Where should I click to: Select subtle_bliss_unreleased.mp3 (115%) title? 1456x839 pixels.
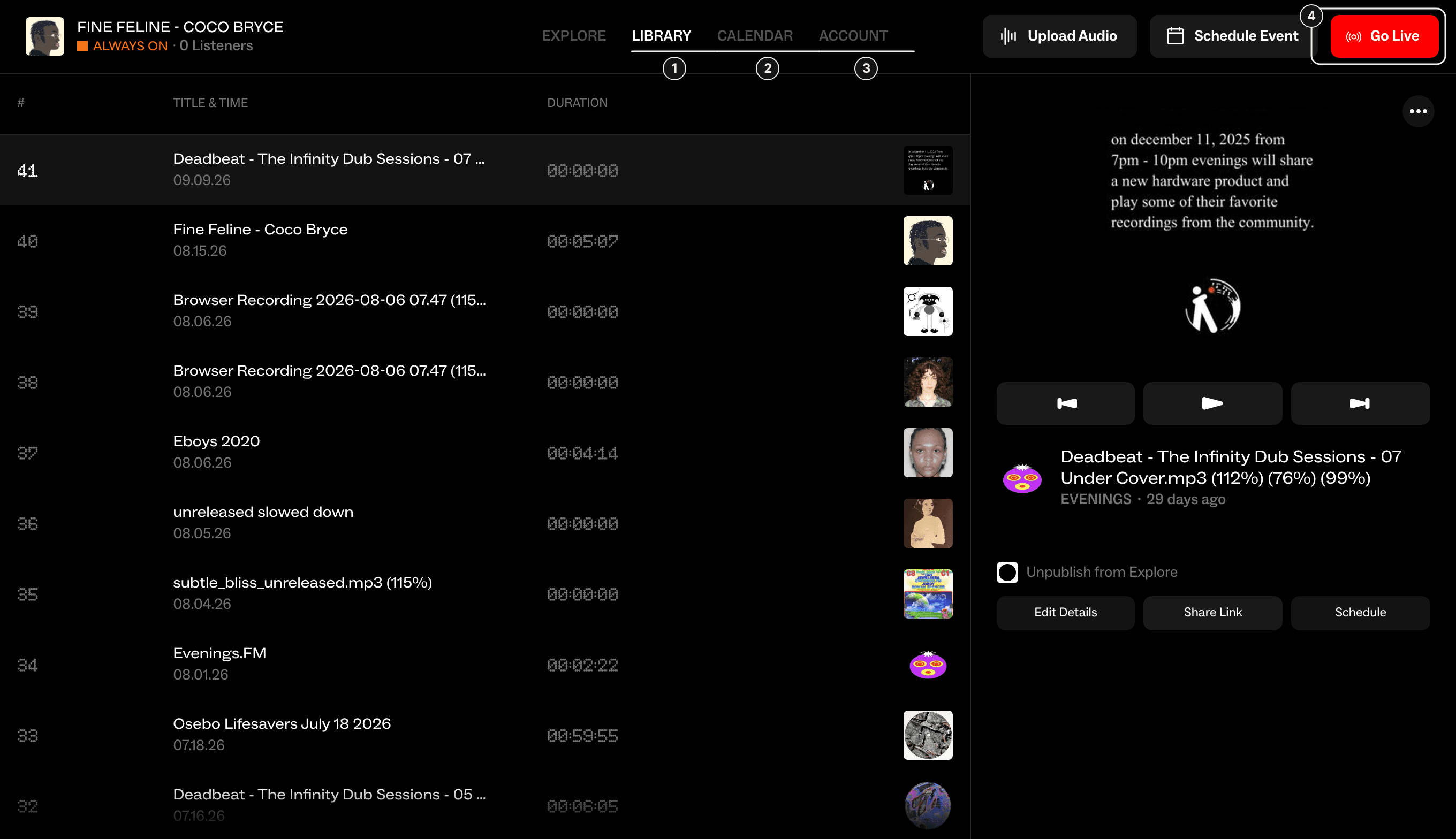[x=302, y=583]
